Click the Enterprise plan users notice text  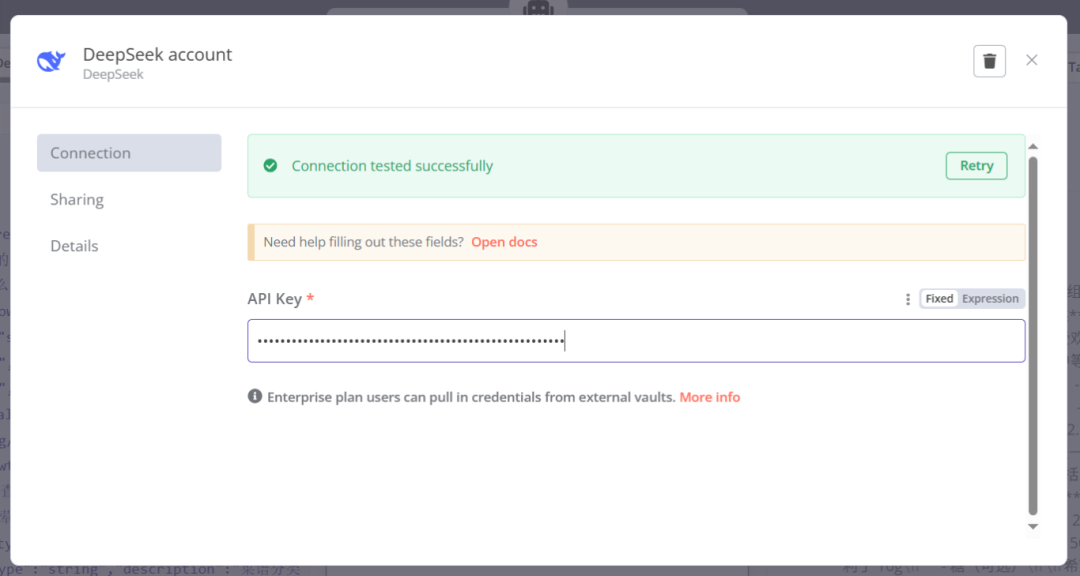[x=471, y=397]
